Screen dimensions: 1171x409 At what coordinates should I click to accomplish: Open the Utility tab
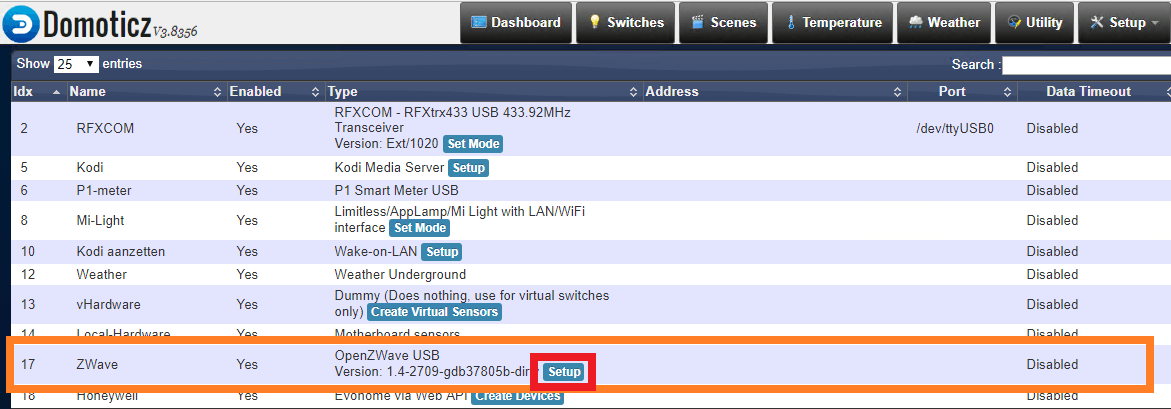point(1035,22)
